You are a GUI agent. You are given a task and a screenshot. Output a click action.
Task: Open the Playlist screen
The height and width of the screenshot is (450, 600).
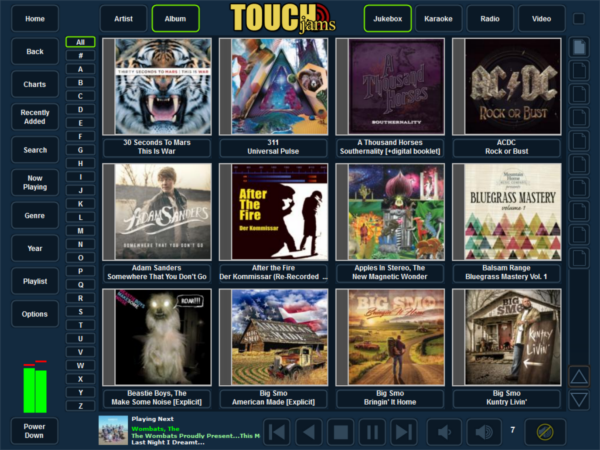pyautogui.click(x=35, y=281)
